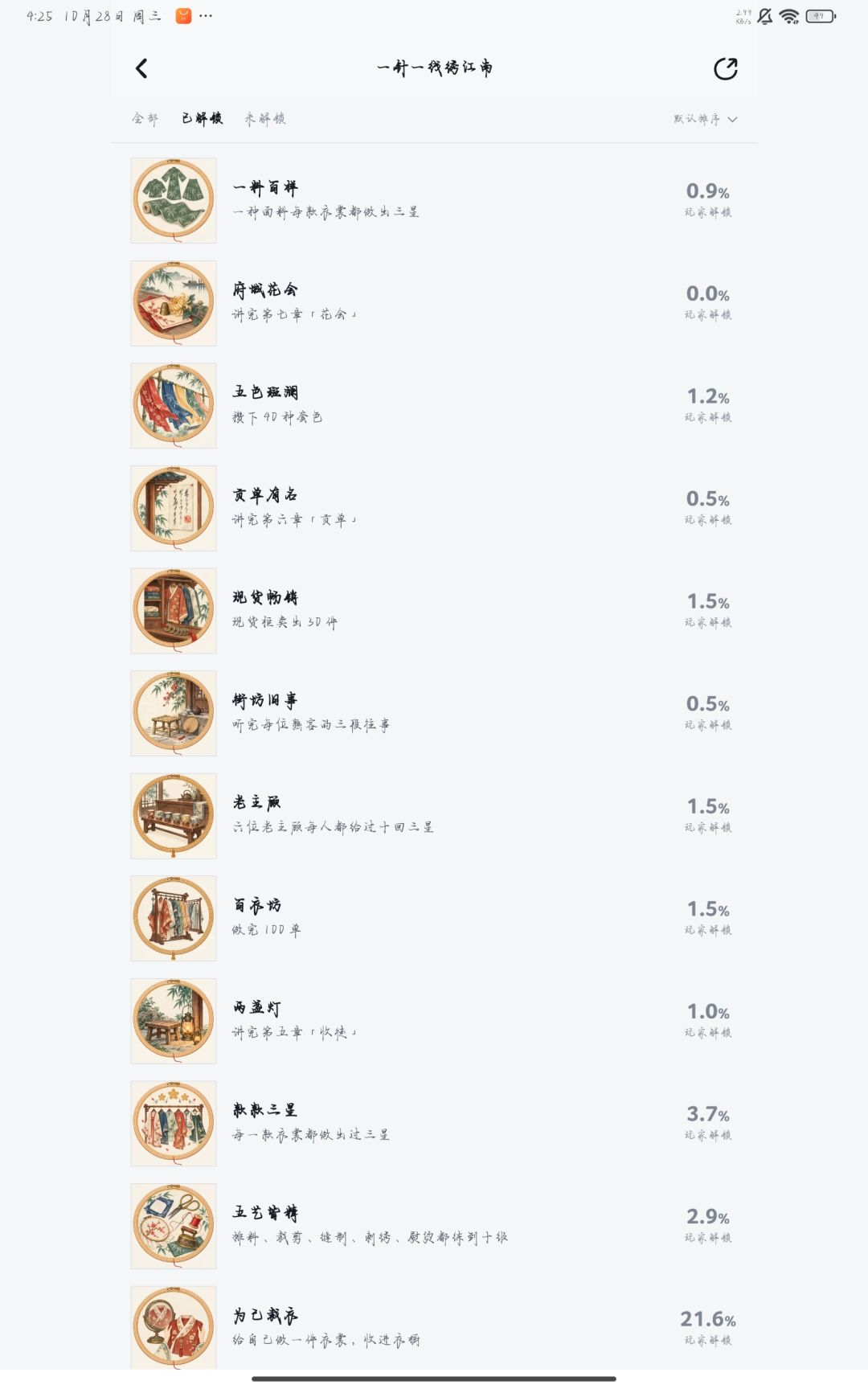Open the 款款三星 clothes rack badge

click(x=174, y=1123)
